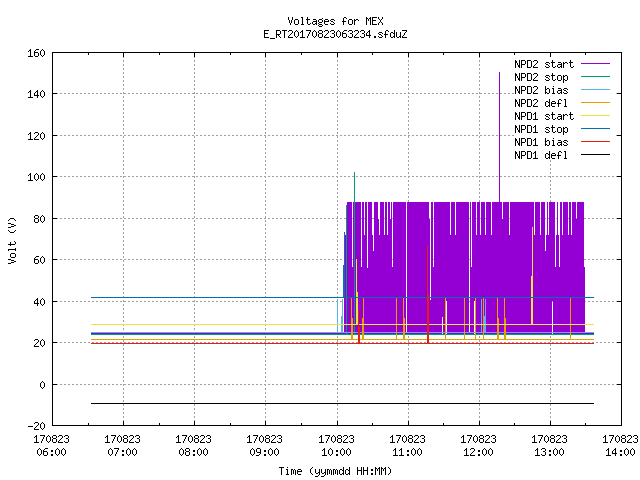
Task: Click the x-axis tick 170823 11:00
Action: click(407, 446)
